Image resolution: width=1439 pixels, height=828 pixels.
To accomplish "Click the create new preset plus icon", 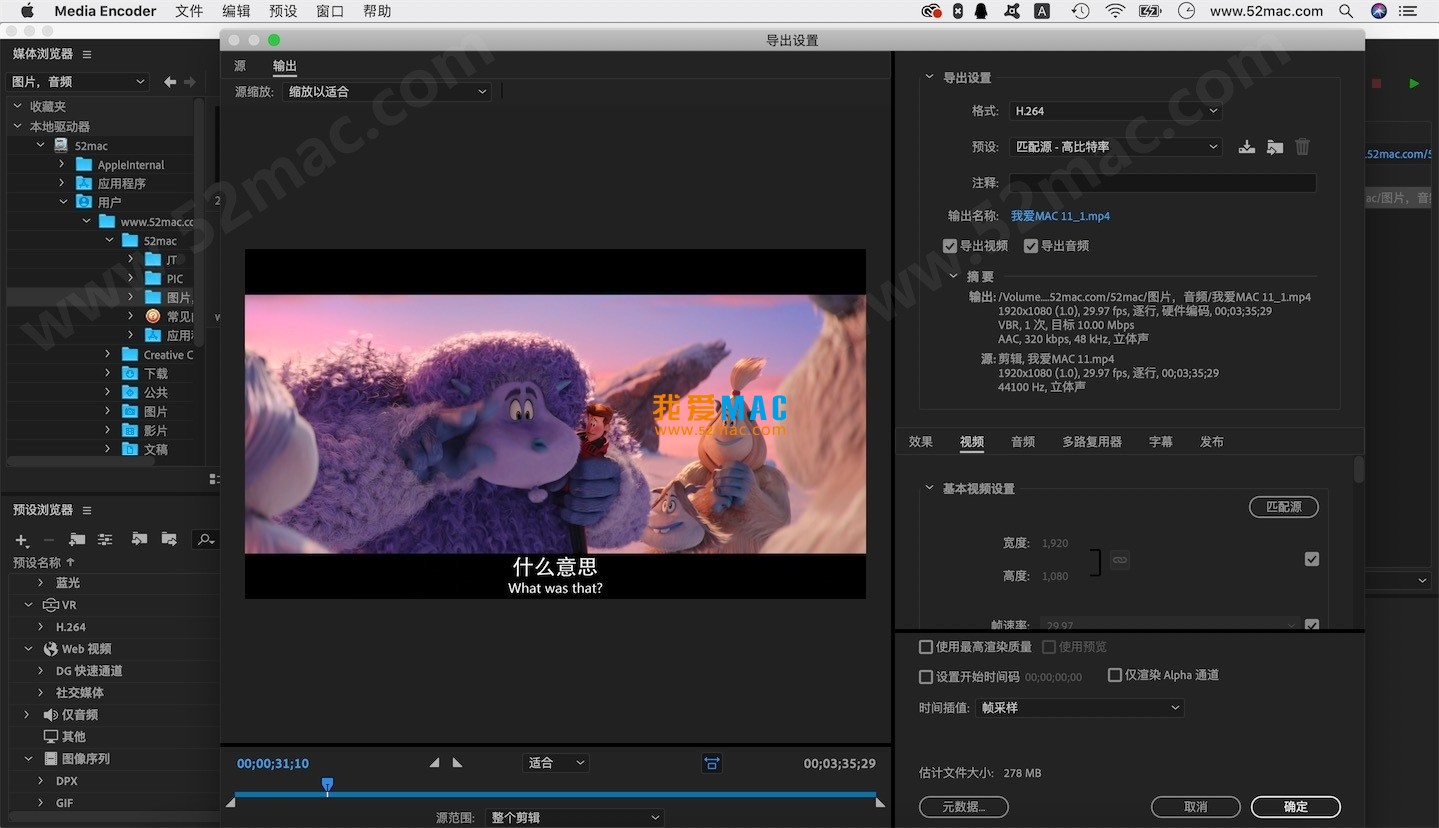I will pyautogui.click(x=22, y=540).
